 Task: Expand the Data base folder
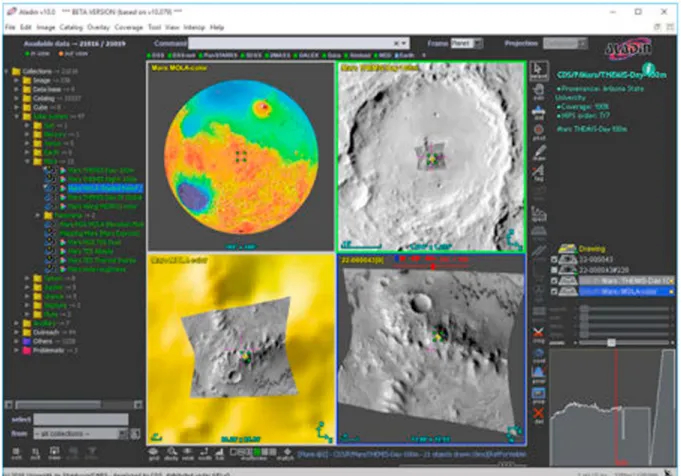(17, 89)
